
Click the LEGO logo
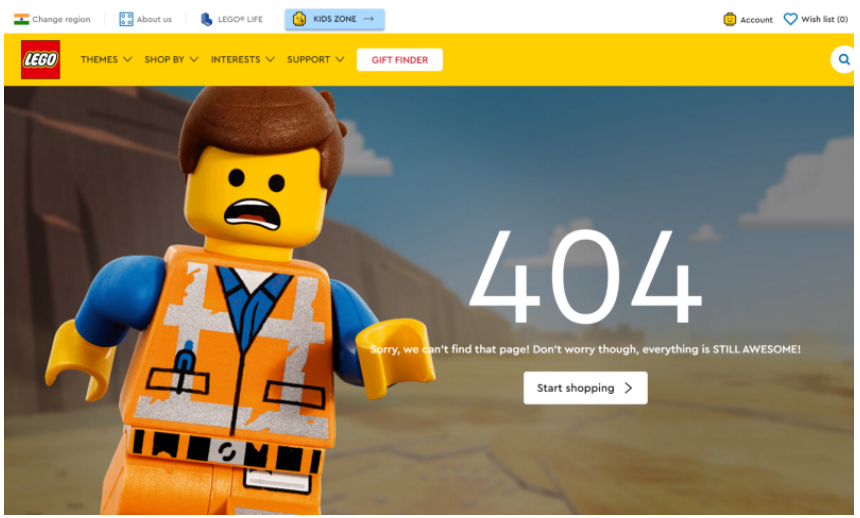pyautogui.click(x=41, y=59)
